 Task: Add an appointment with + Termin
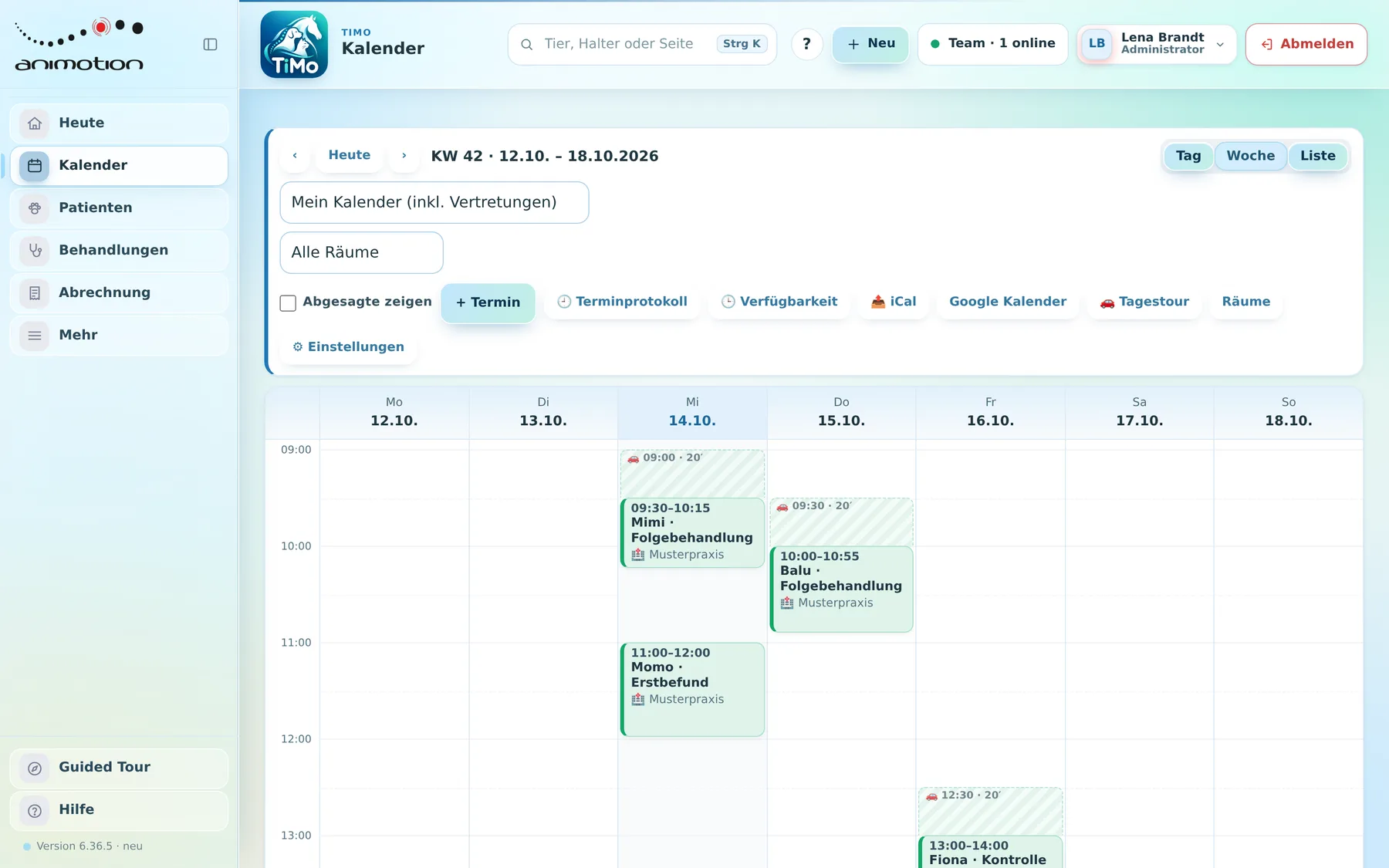tap(488, 303)
